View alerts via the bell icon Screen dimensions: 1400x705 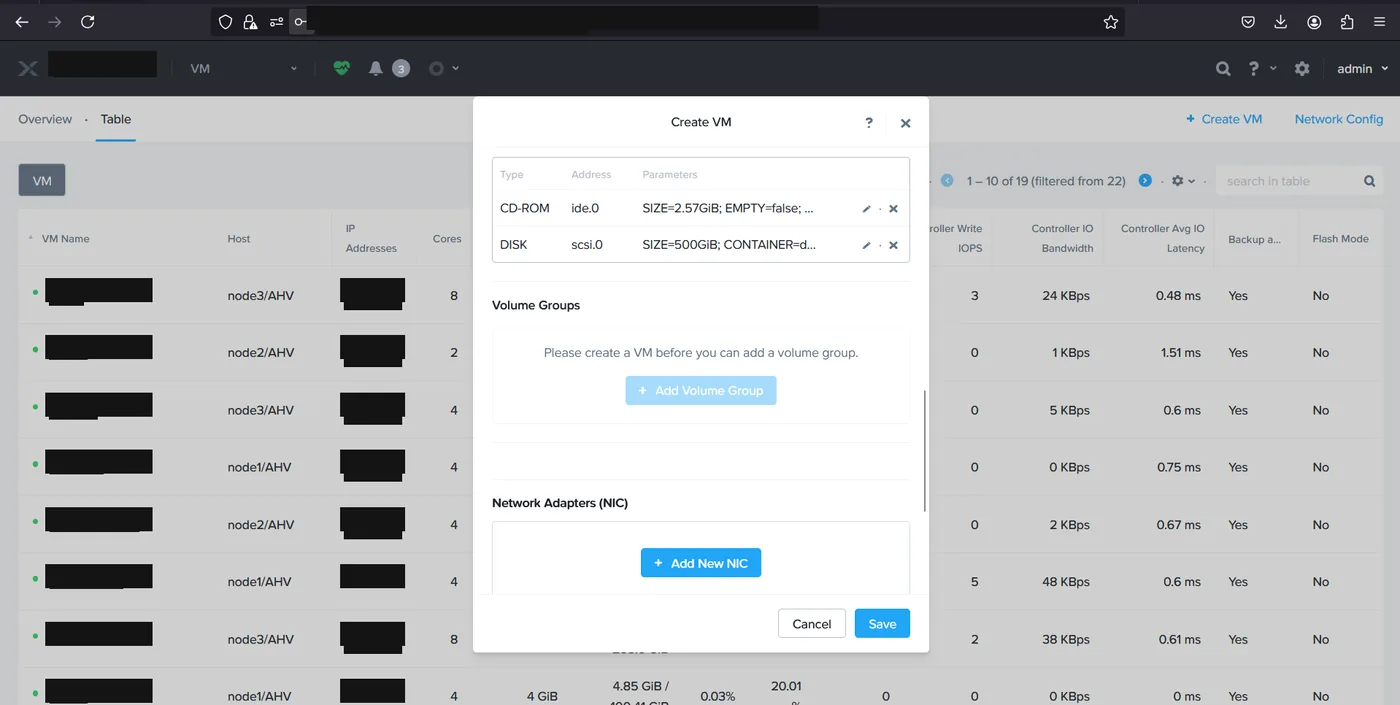click(x=376, y=68)
